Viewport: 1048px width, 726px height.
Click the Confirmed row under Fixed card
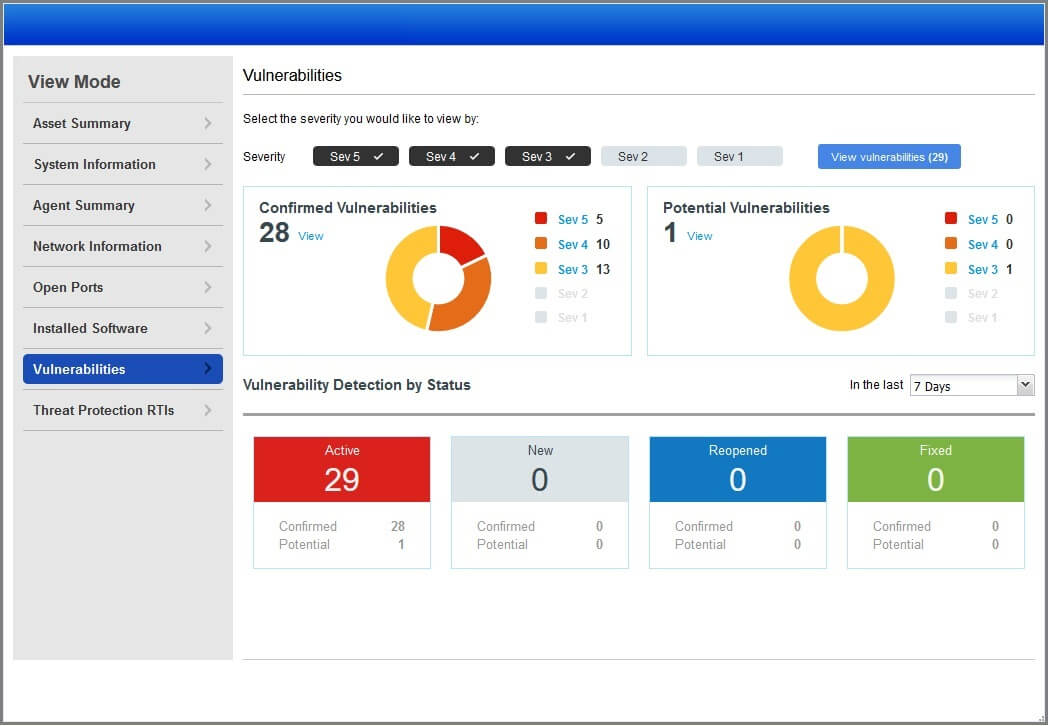(x=936, y=526)
